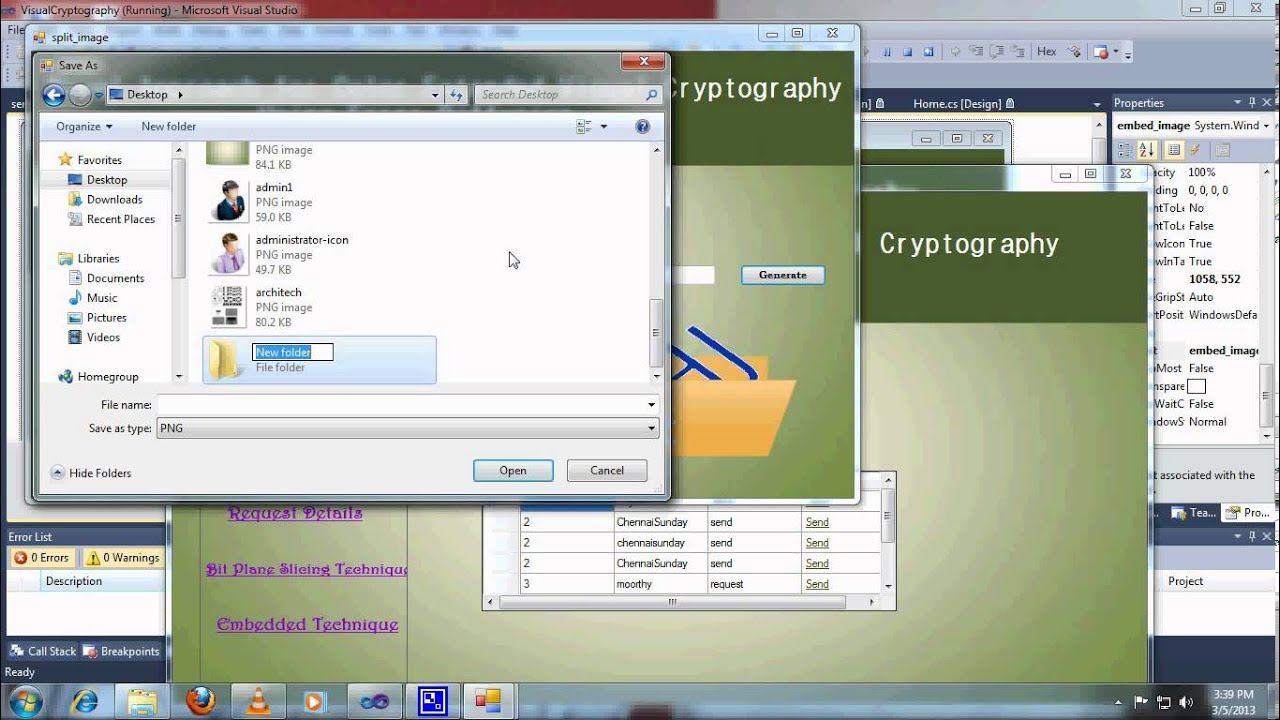Screen dimensions: 1280x720
Task: Open the Save as type dropdown
Action: point(407,428)
